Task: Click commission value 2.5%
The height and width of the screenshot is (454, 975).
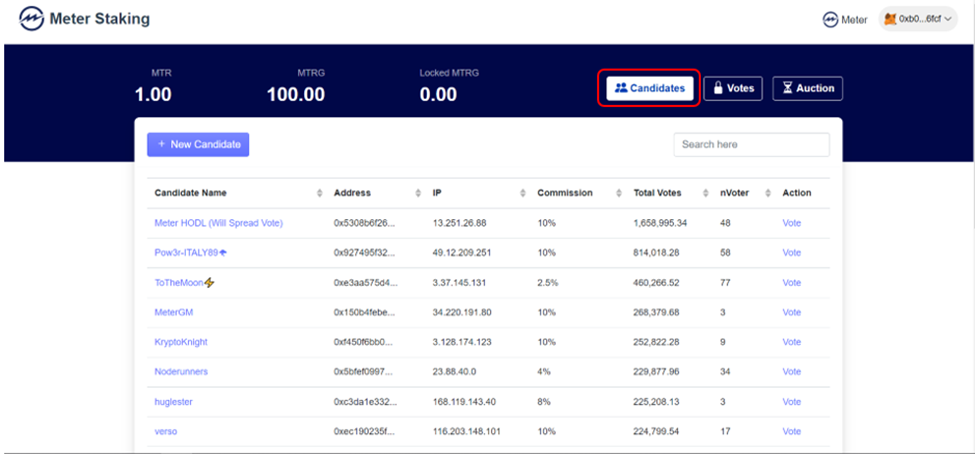Action: [x=548, y=282]
